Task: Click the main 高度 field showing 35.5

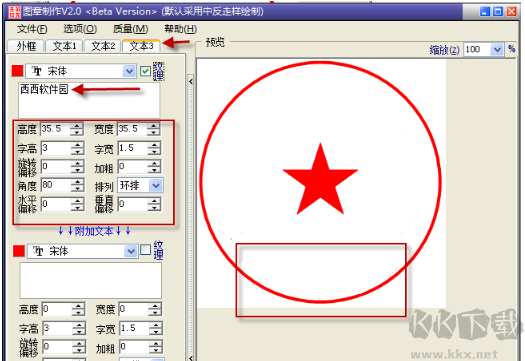Action: [56, 129]
